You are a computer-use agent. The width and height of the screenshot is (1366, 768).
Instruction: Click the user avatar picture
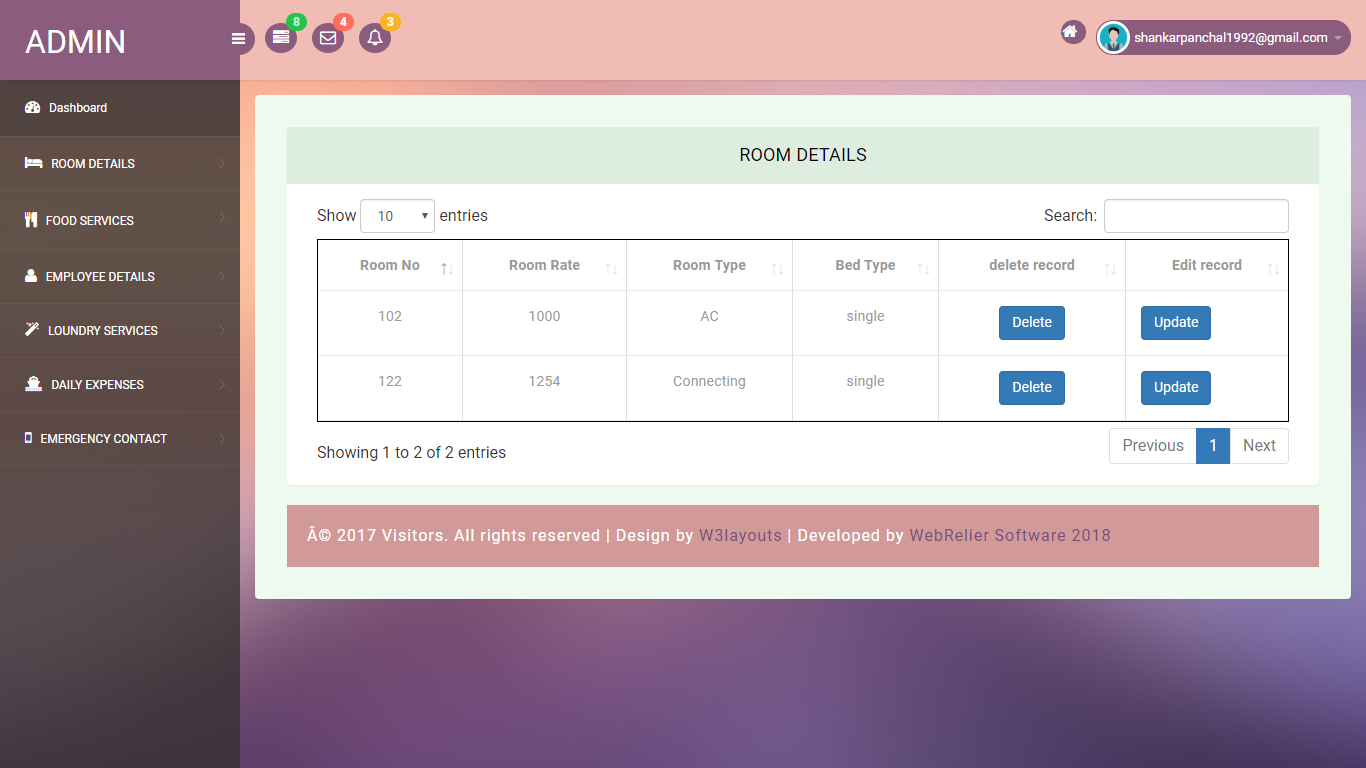tap(1113, 38)
